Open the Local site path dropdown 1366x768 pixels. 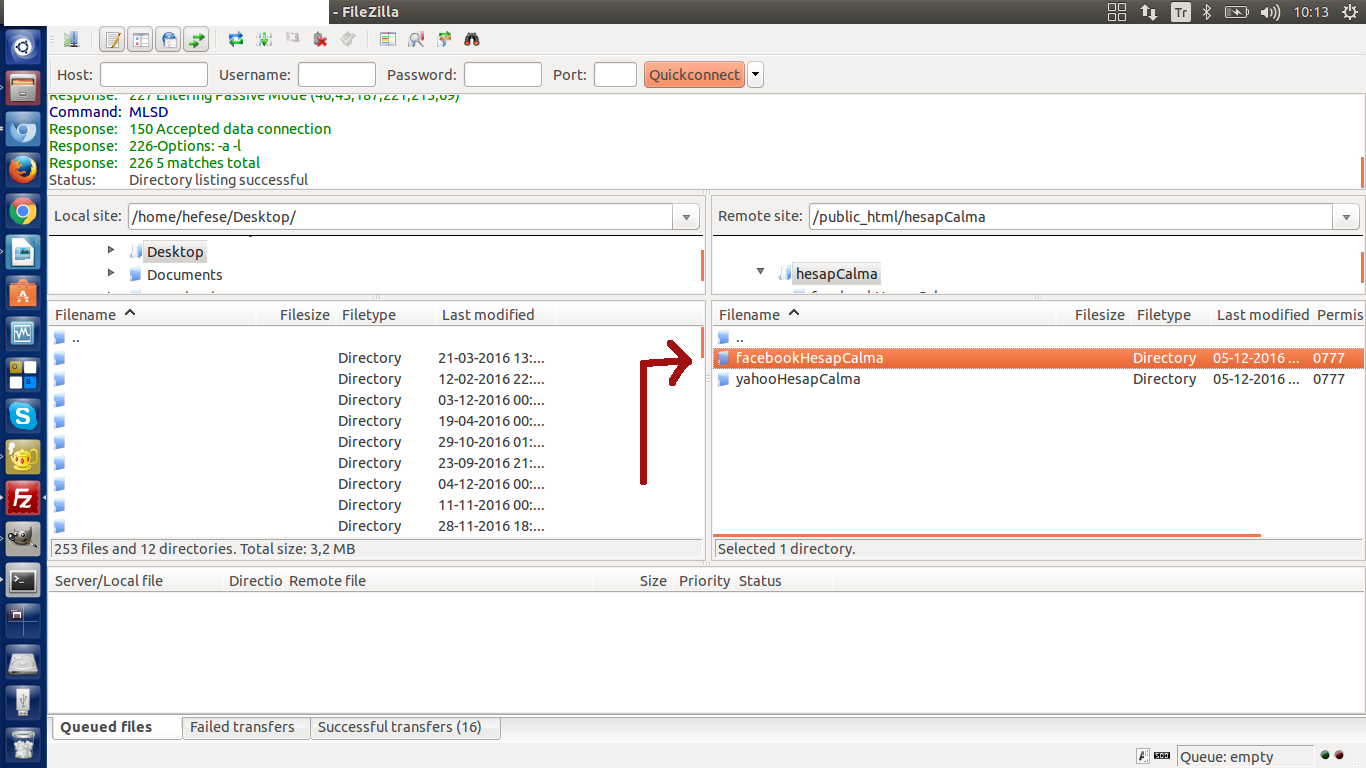click(686, 217)
